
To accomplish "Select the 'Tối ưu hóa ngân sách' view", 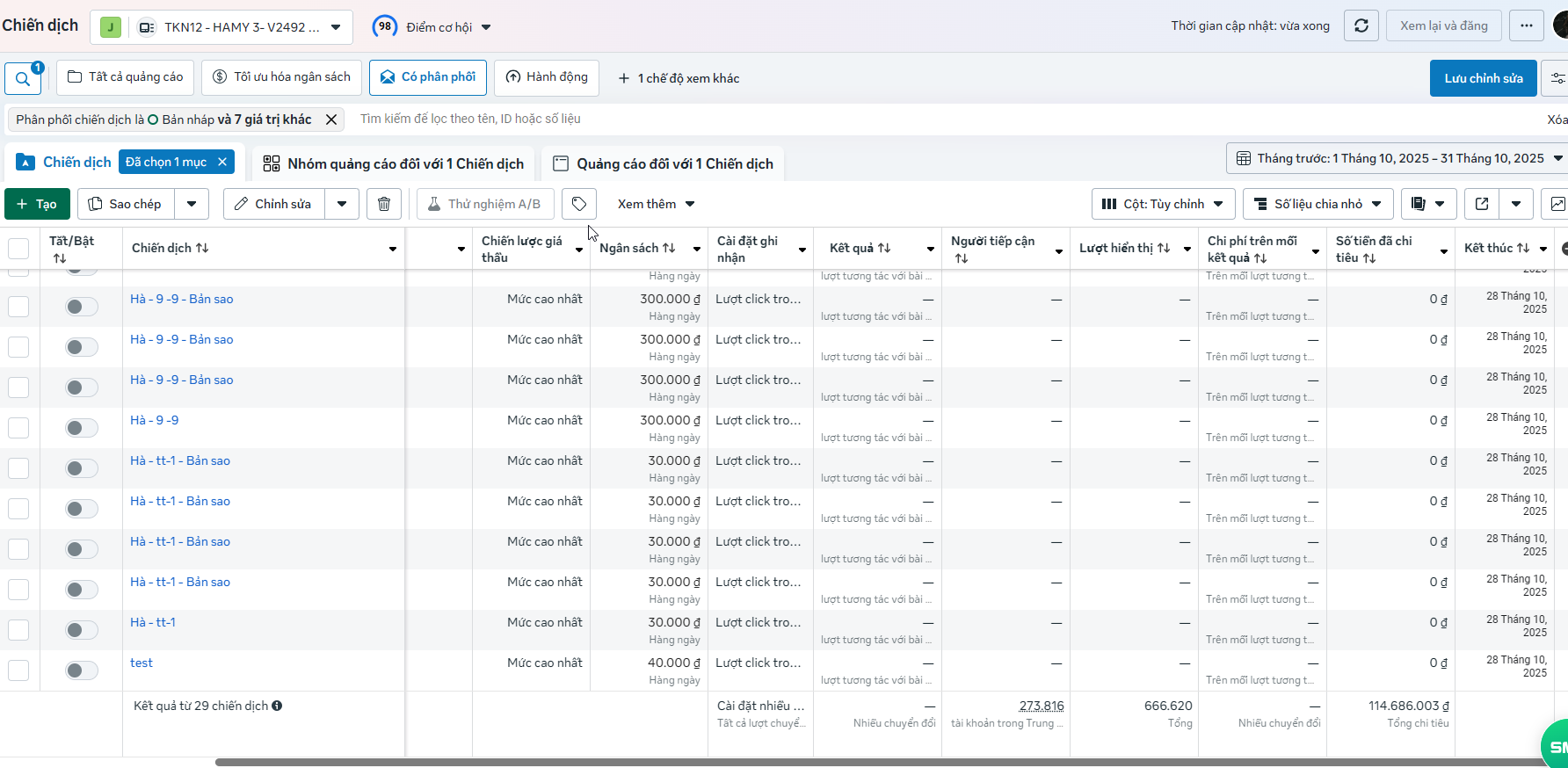I will 282,77.
